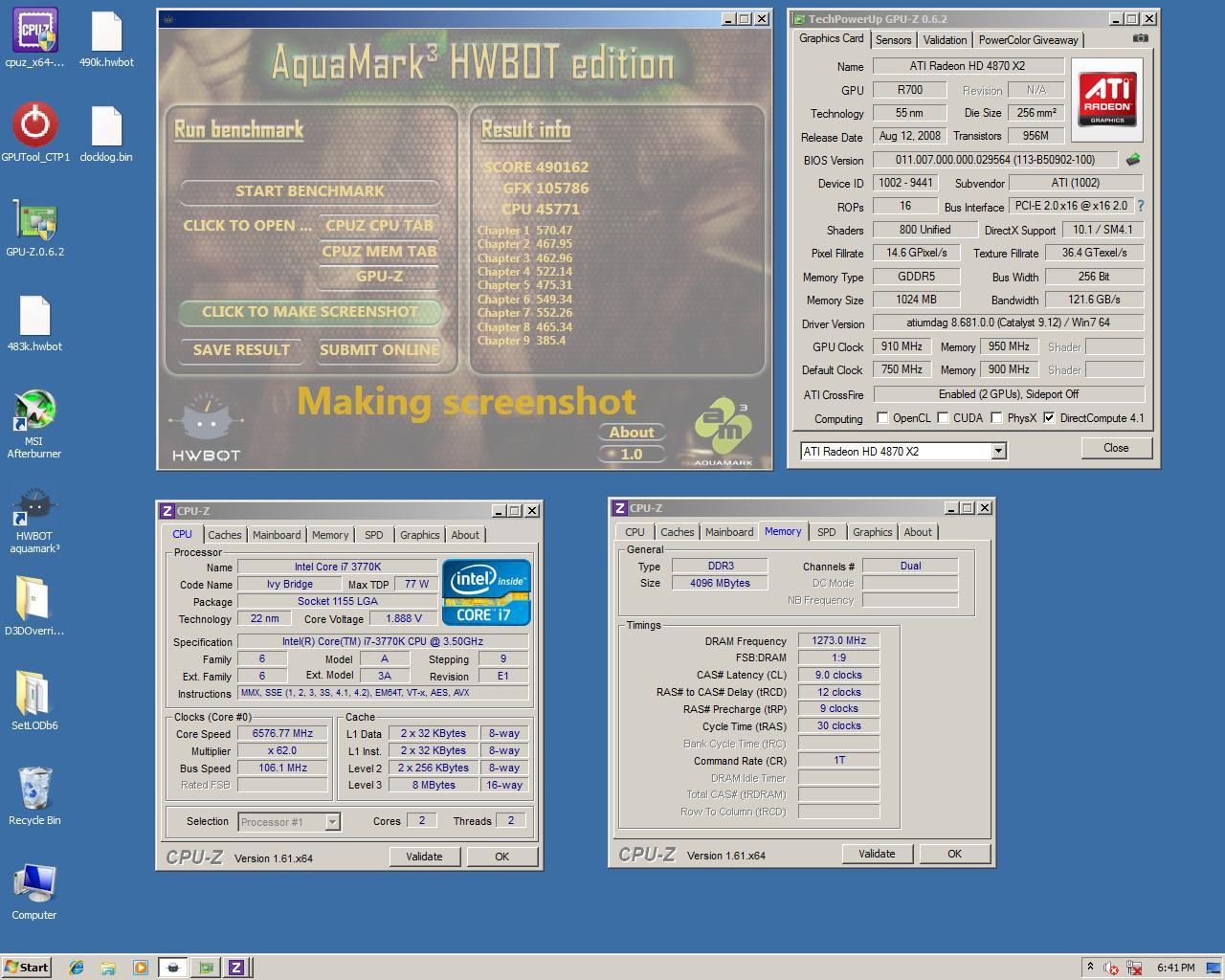The width and height of the screenshot is (1225, 980).
Task: Open the GPU-Z.0.6.2 desktop icon
Action: click(35, 228)
